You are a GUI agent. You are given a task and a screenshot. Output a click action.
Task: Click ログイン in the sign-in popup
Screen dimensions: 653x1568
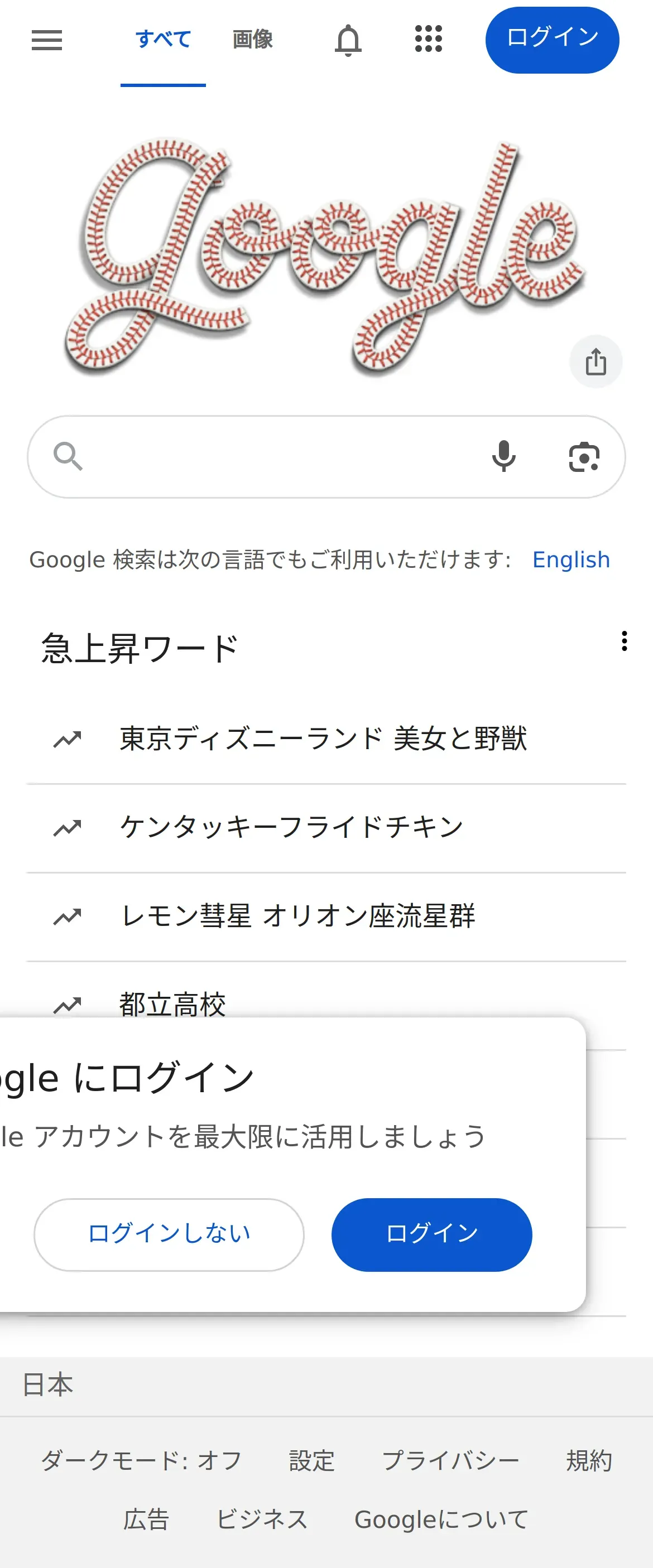431,1234
